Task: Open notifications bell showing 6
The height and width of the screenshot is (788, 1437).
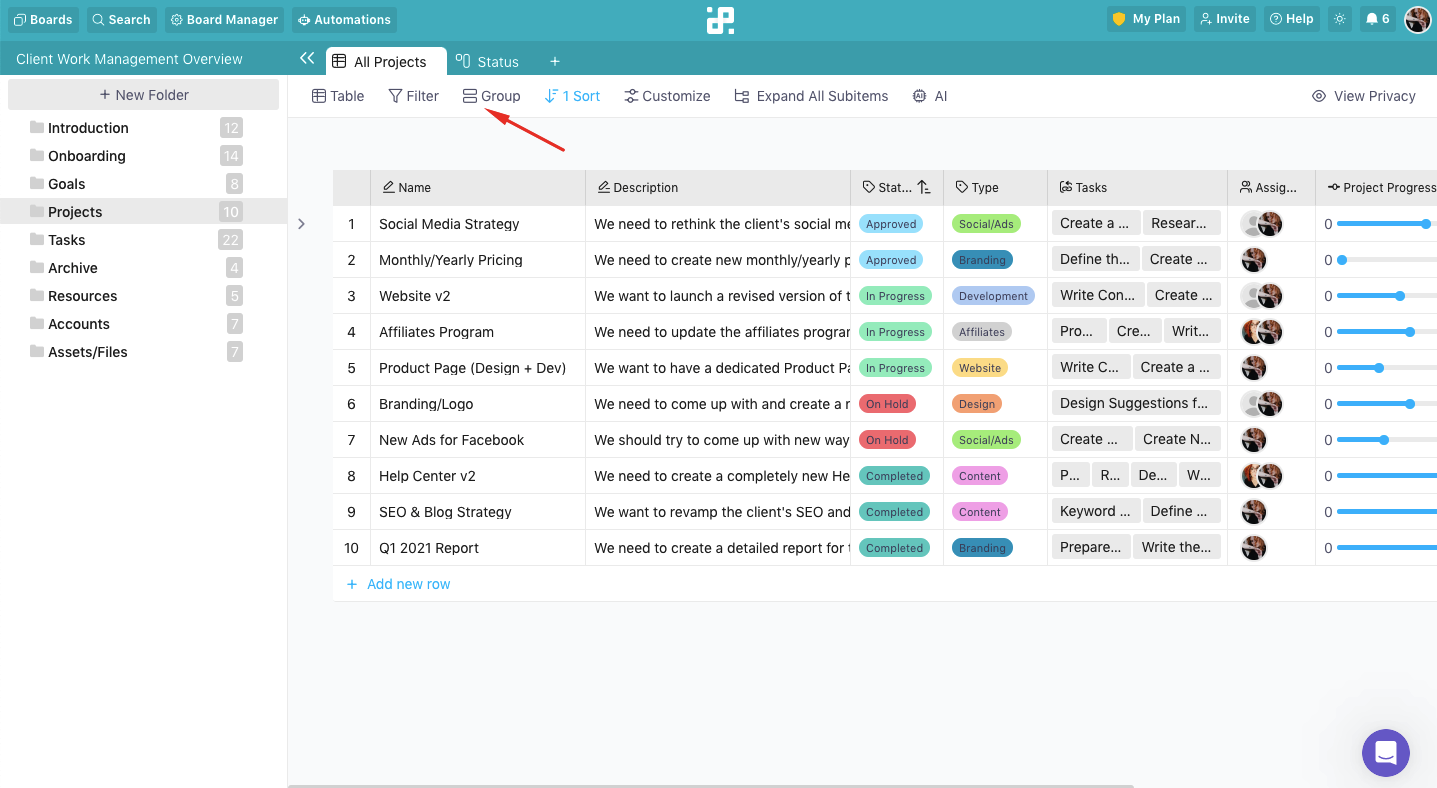Action: 1377,19
